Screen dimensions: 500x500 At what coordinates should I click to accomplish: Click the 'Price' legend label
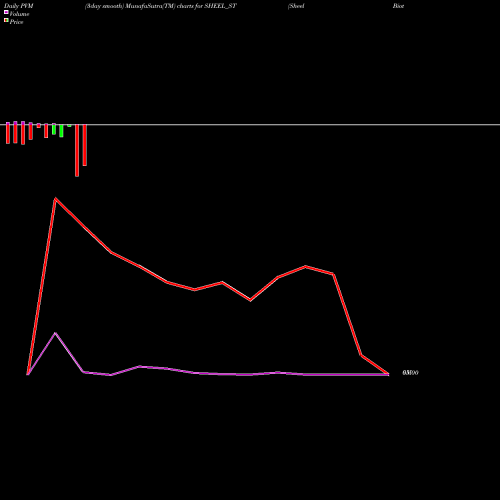click(16, 22)
